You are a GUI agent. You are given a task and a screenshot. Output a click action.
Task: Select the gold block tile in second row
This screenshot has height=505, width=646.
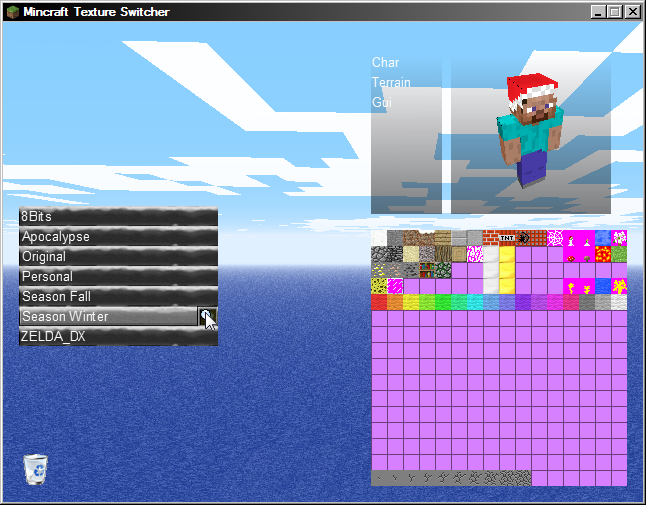click(507, 254)
